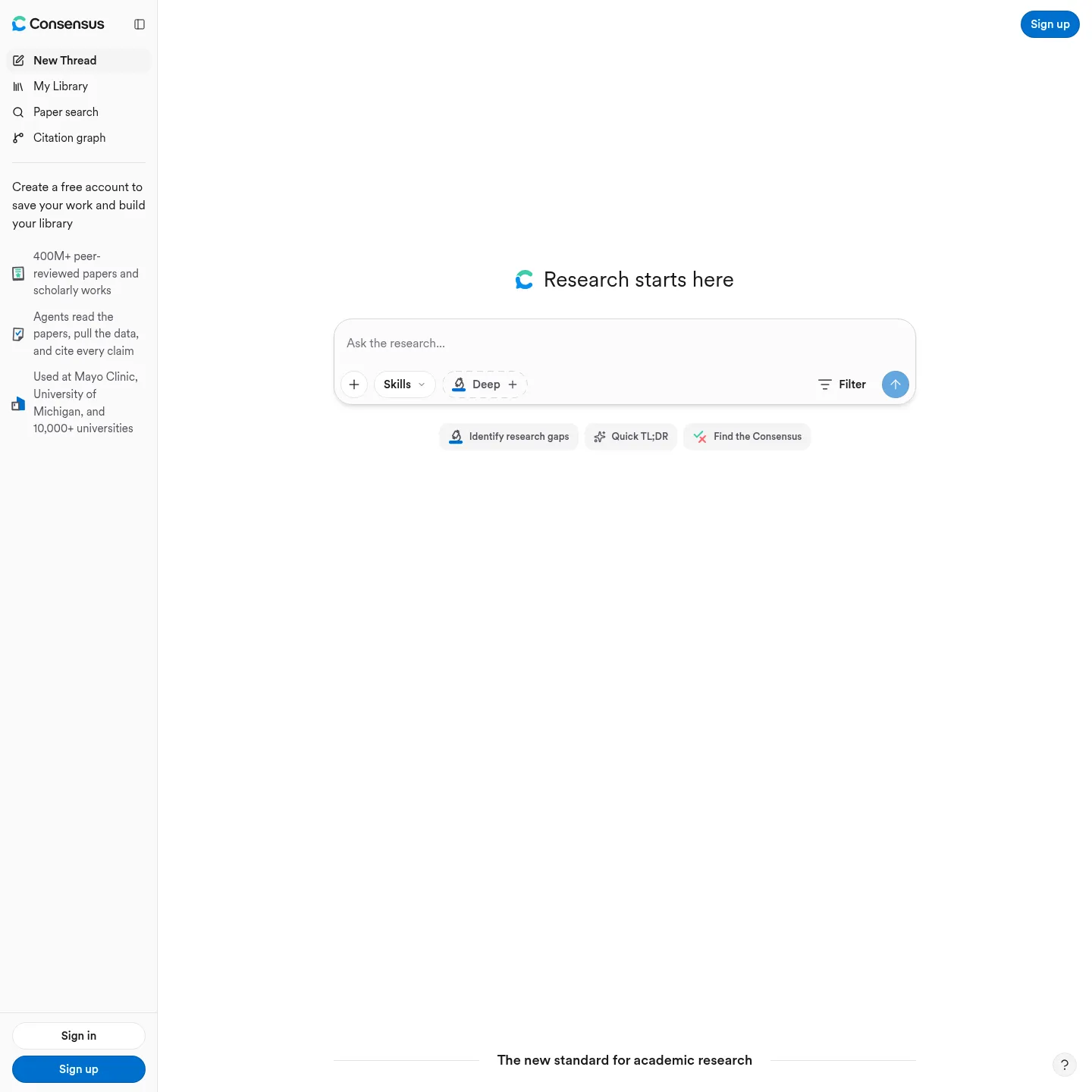The image size is (1092, 1092).
Task: Collapse the sidebar with the panel icon
Action: point(140,24)
